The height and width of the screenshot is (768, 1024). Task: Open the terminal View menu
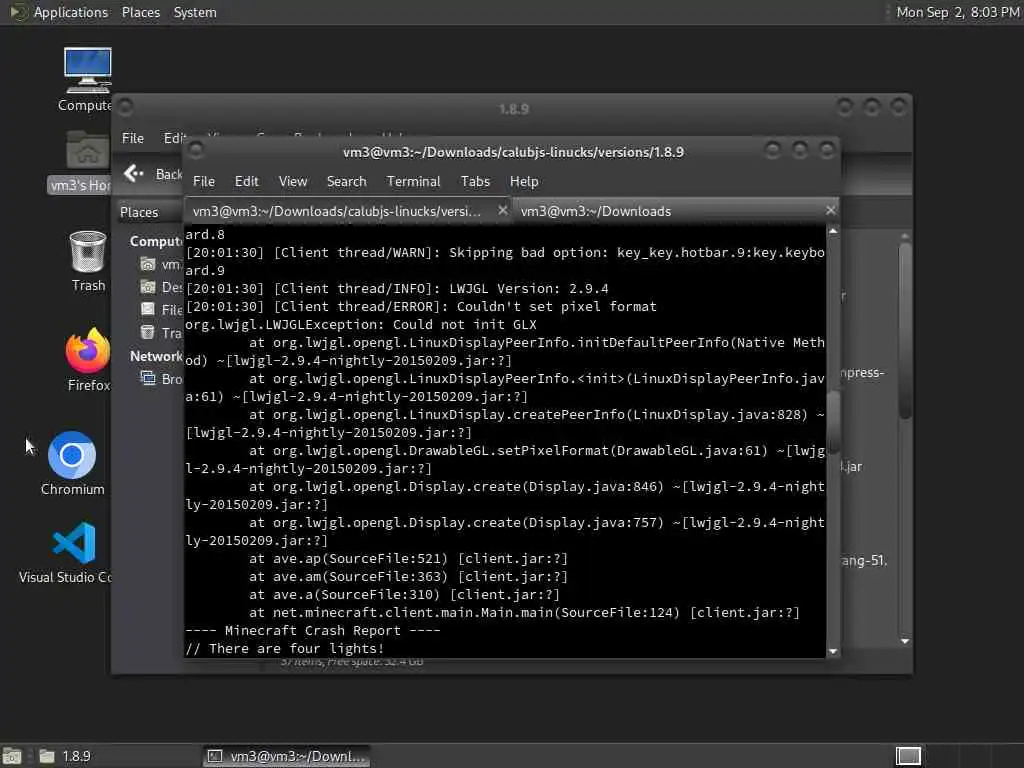293,182
